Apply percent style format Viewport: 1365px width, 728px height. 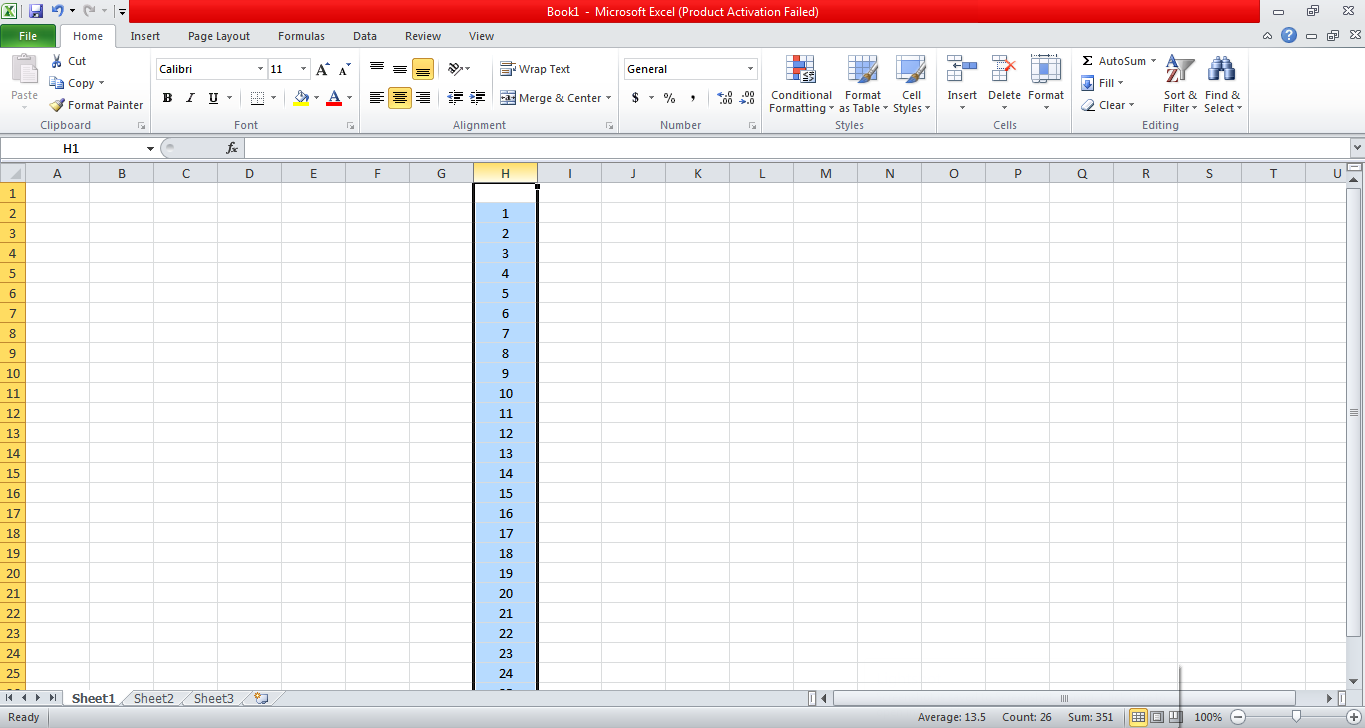click(669, 98)
